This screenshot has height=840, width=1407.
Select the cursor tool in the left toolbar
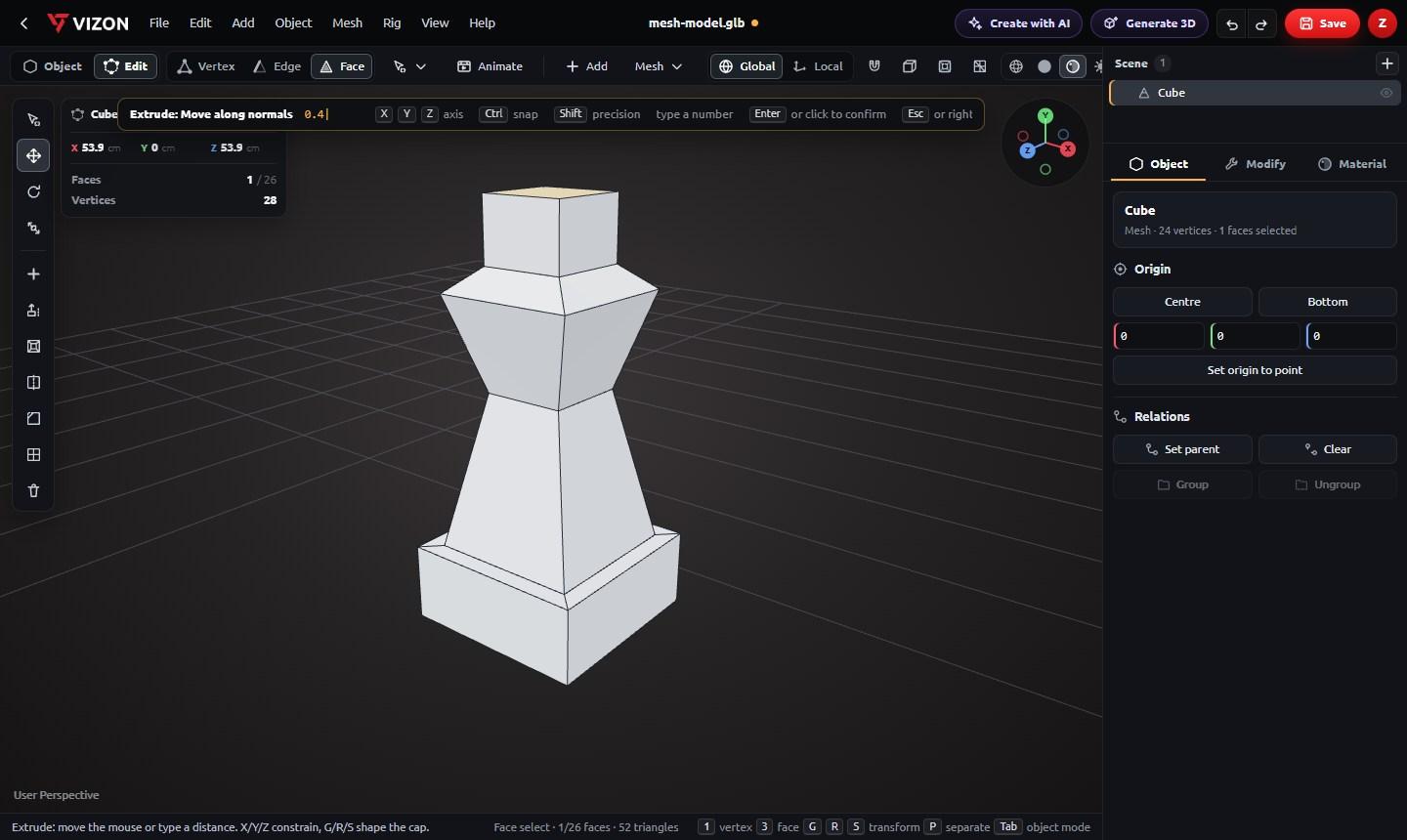click(x=33, y=120)
